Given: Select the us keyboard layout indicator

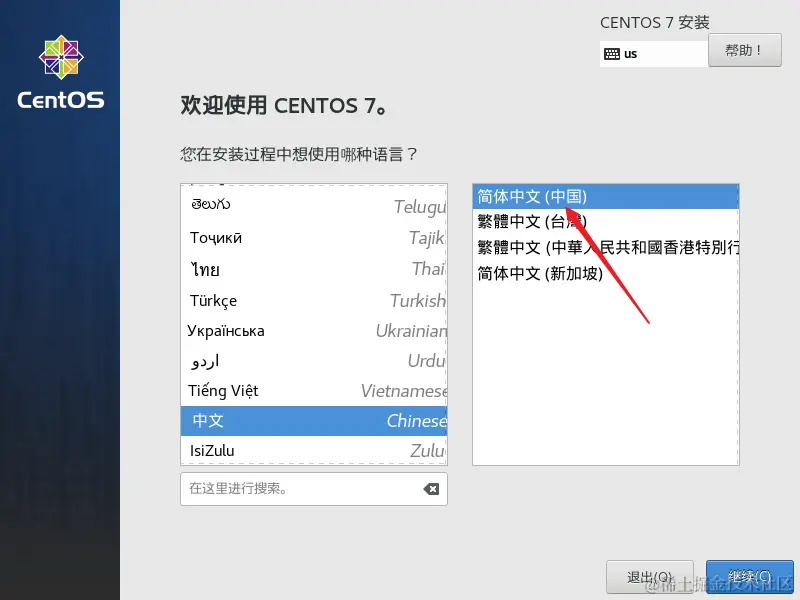Looking at the screenshot, I should click(654, 54).
